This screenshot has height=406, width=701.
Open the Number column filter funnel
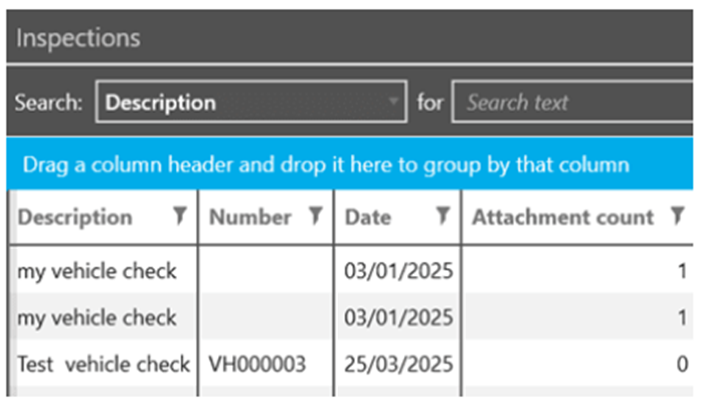315,217
